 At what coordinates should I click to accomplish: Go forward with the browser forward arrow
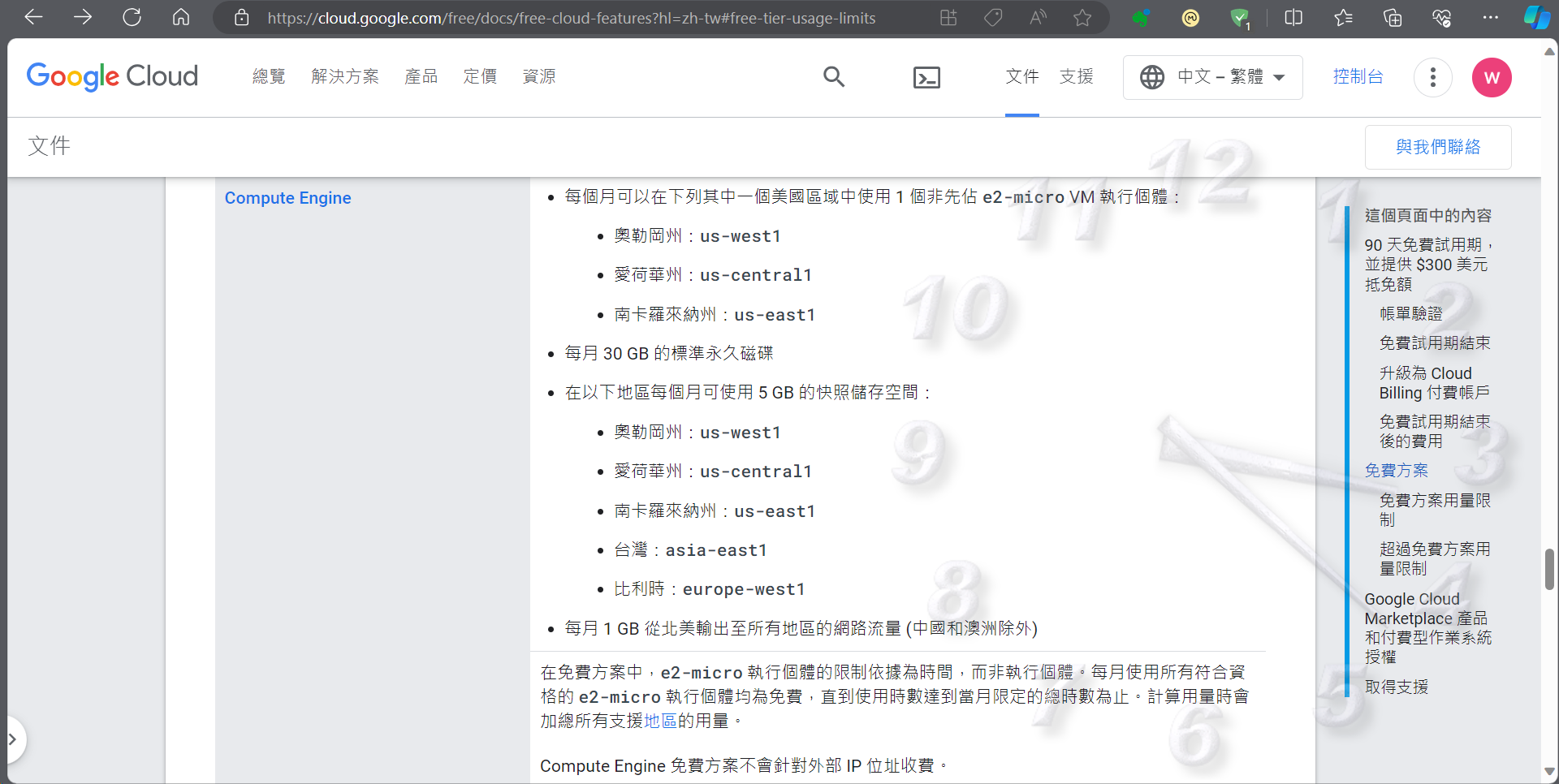pos(82,17)
